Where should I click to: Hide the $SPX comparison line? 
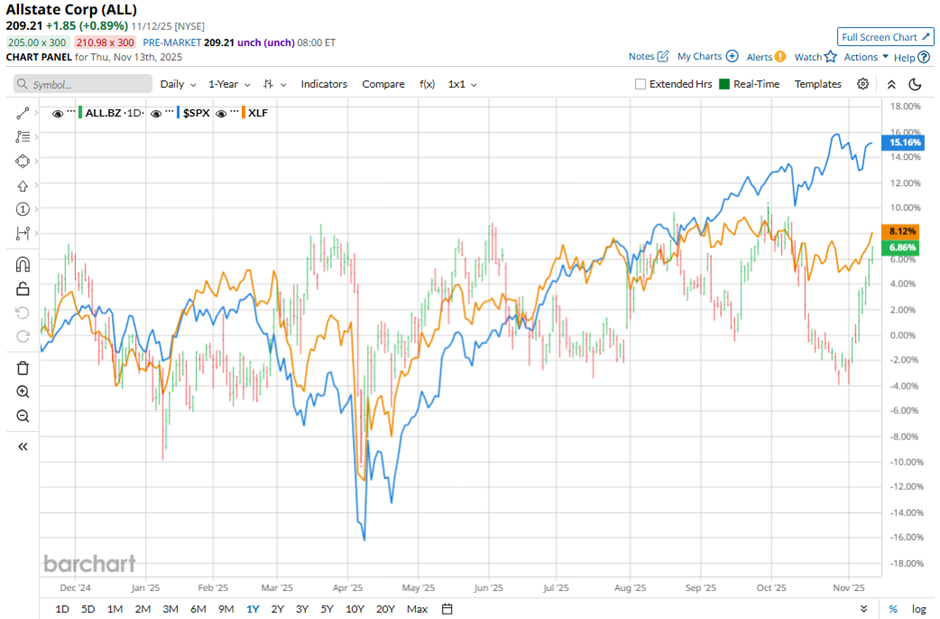click(156, 113)
